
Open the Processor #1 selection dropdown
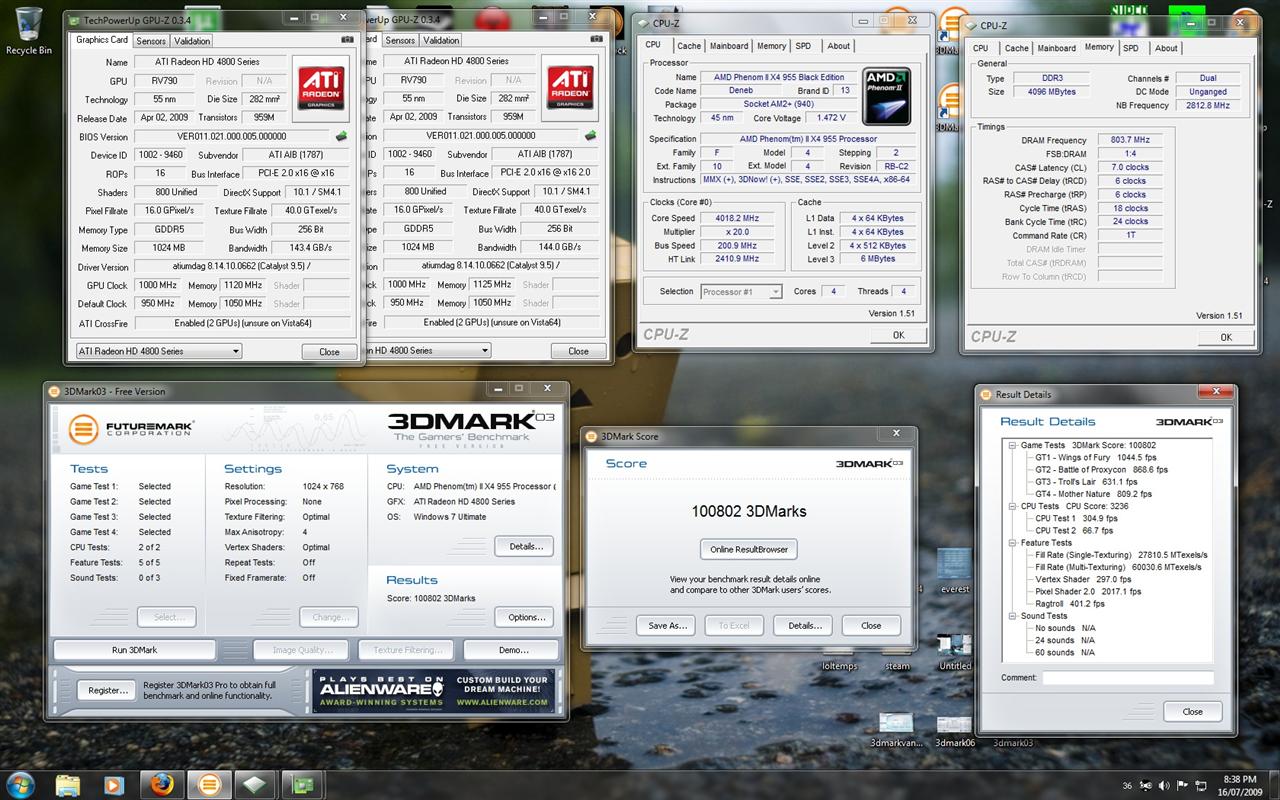pyautogui.click(x=741, y=292)
